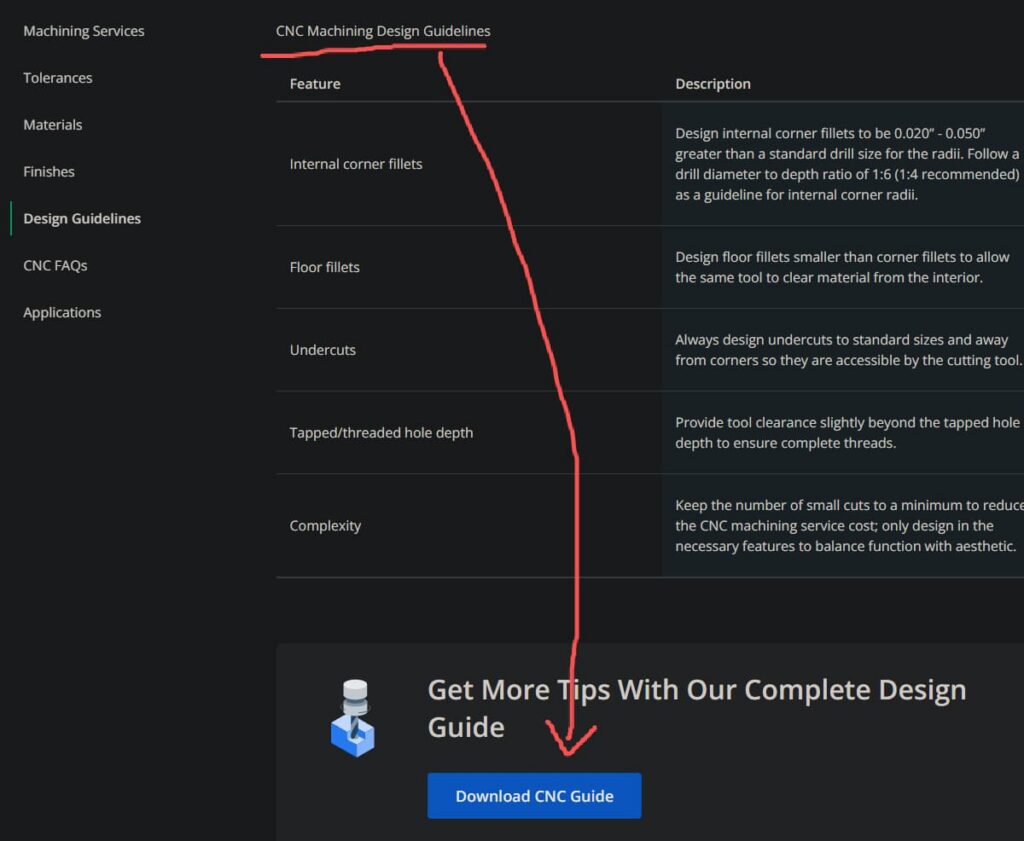Click the description starting 'Design floor fillets smaller'

[x=842, y=267]
